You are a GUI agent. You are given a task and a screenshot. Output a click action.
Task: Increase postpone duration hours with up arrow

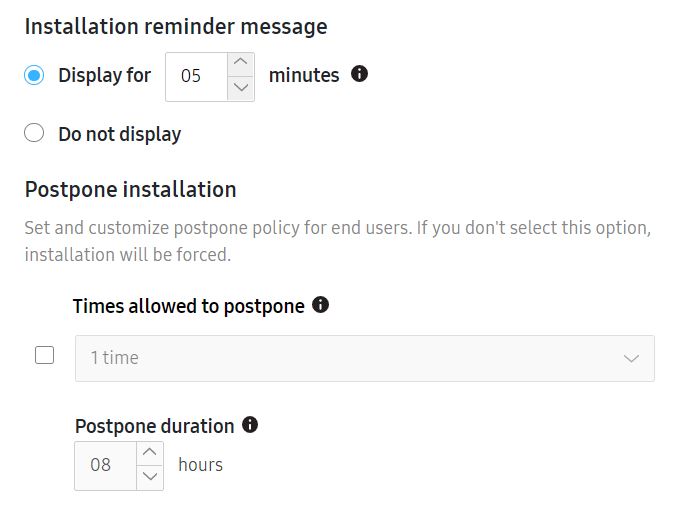click(x=150, y=453)
